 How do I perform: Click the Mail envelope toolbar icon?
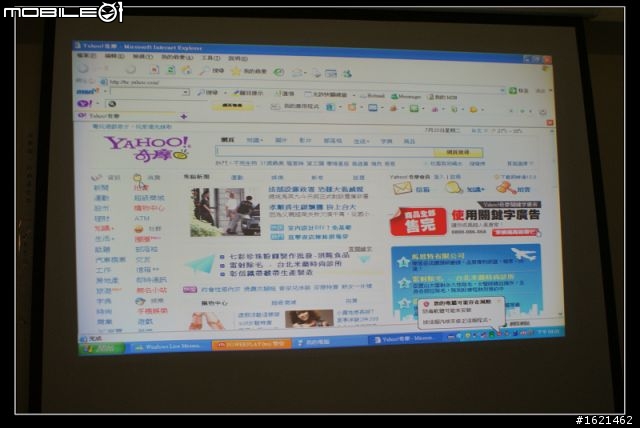[297, 73]
